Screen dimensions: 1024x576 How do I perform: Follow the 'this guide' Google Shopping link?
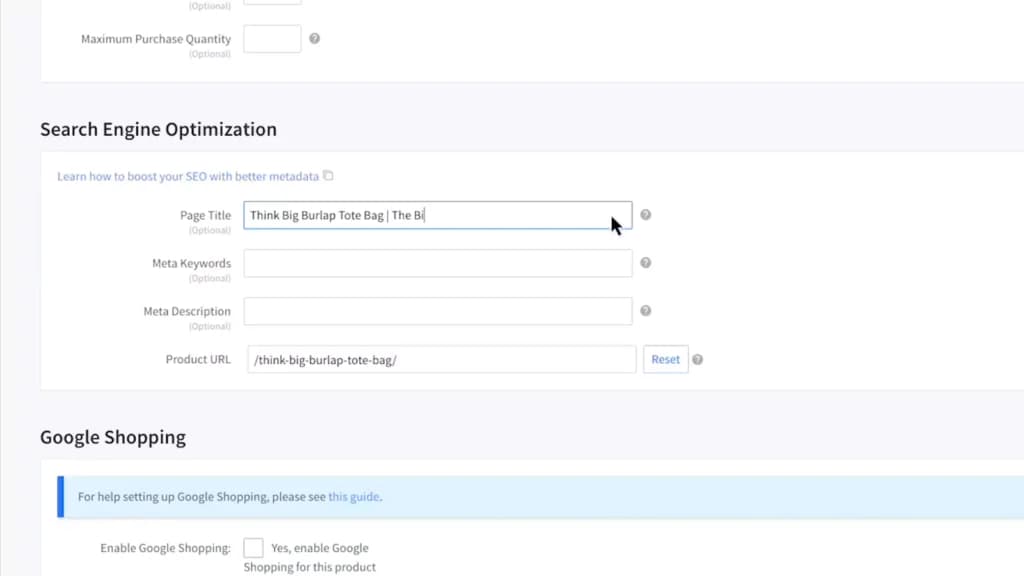pos(353,496)
